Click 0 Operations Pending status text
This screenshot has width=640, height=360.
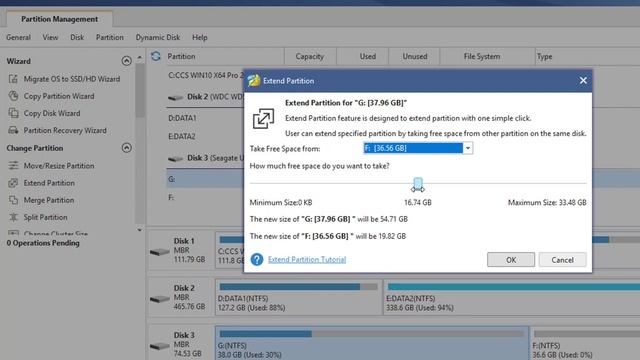(x=43, y=243)
